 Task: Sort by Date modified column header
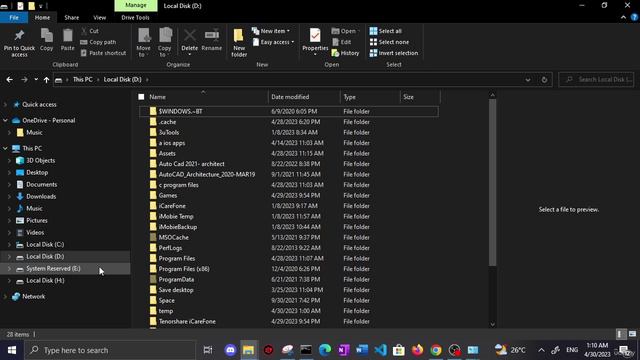pyautogui.click(x=304, y=97)
